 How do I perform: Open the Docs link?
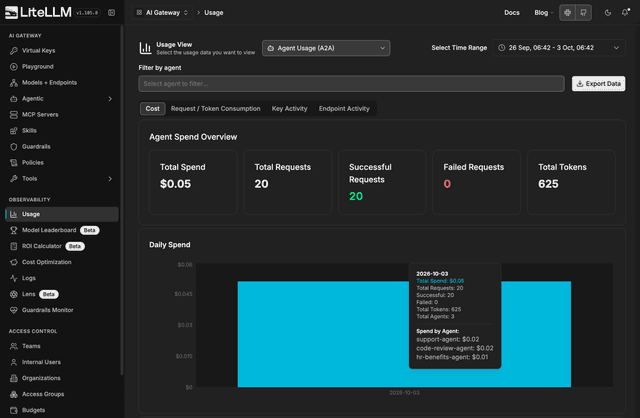coord(511,13)
